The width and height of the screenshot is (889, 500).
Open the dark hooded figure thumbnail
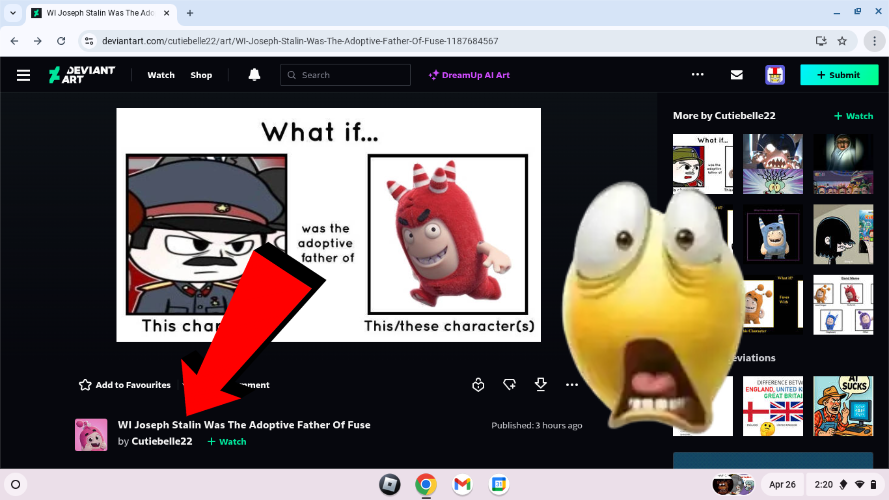[x=843, y=164]
